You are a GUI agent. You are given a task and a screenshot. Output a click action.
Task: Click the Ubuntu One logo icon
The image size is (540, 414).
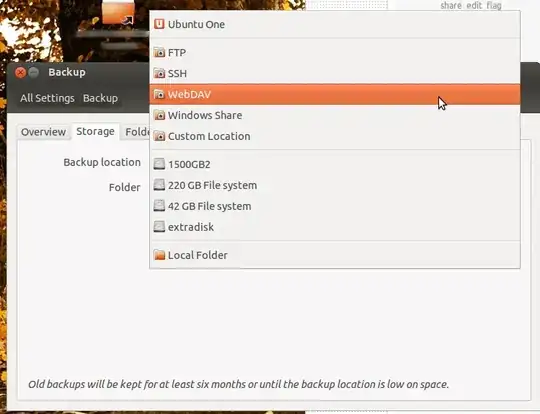[x=159, y=24]
